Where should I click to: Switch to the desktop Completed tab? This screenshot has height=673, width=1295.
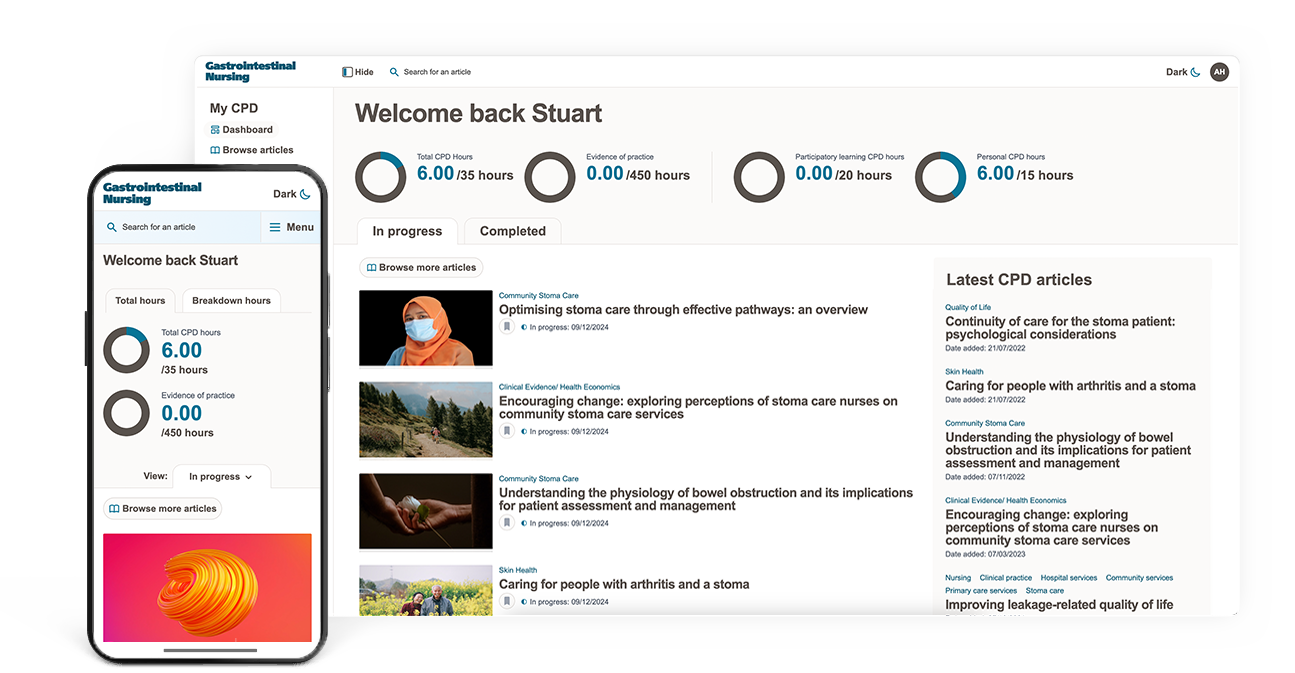tap(512, 231)
